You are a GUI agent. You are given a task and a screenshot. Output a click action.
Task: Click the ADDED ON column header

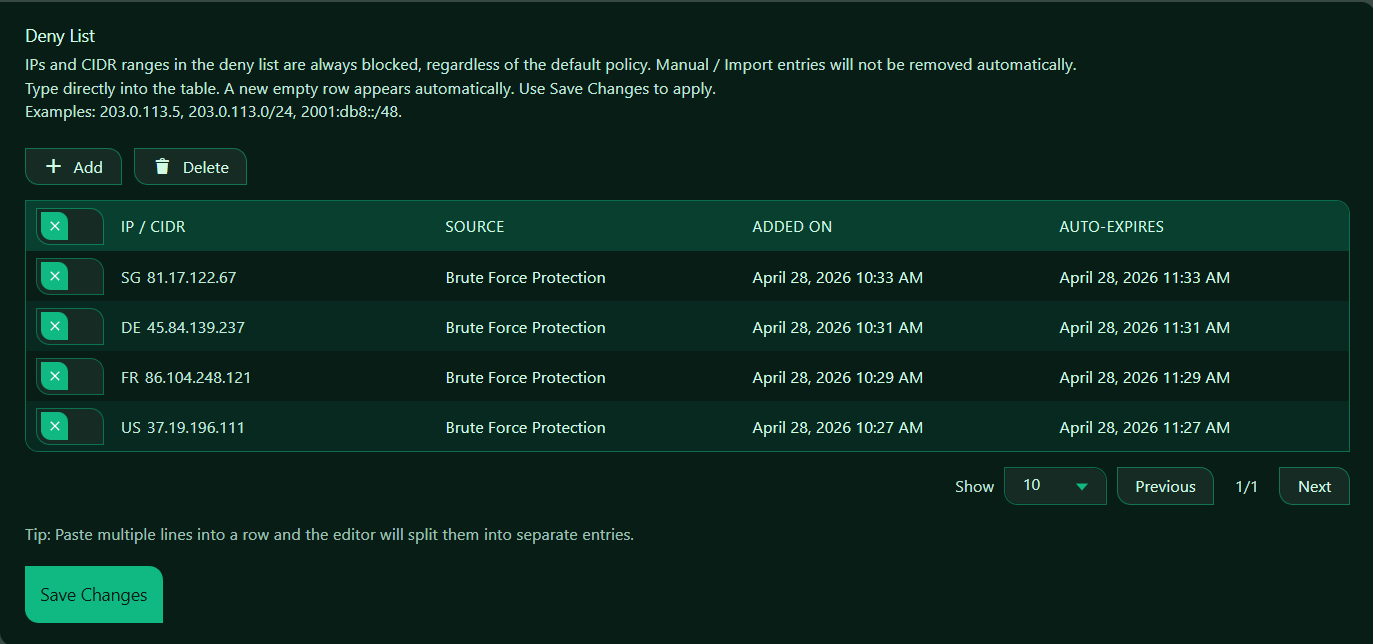point(792,227)
